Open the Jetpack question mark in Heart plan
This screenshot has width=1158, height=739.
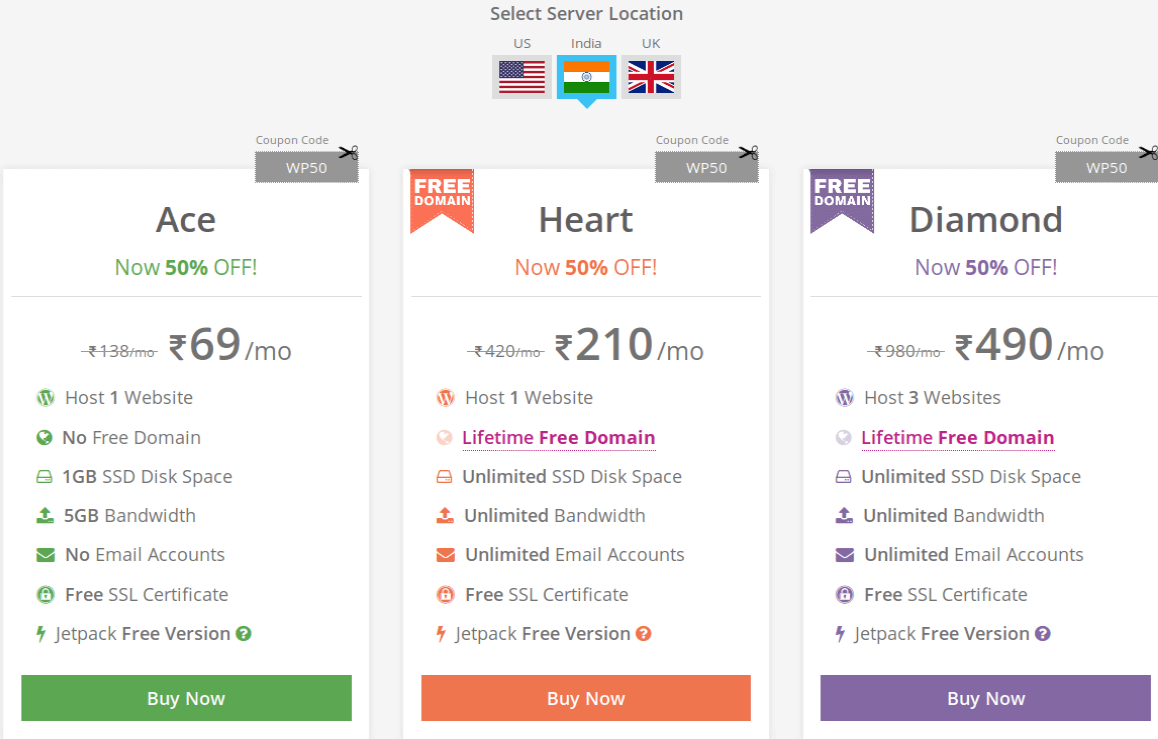(644, 633)
